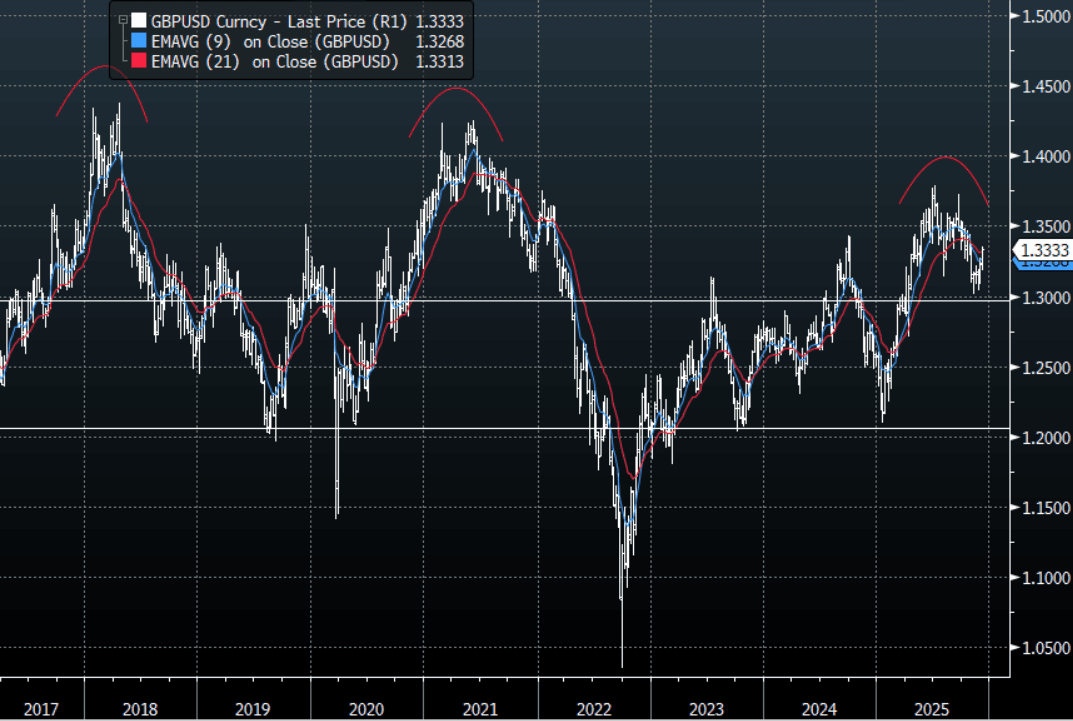Click the red arc annotation above 2021 peak
This screenshot has height=721, width=1073.
(x=455, y=89)
